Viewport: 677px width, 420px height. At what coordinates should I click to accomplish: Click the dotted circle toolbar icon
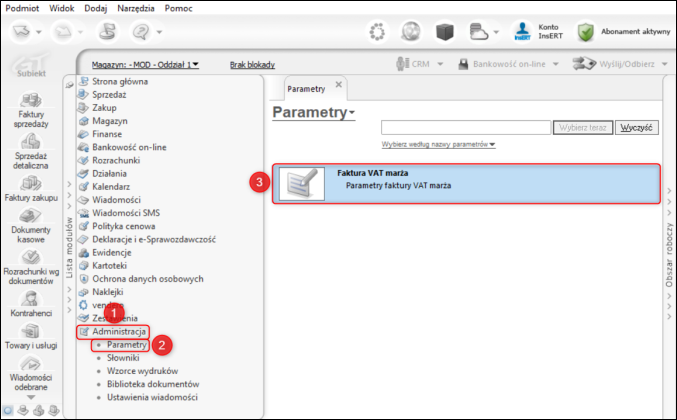tap(377, 32)
